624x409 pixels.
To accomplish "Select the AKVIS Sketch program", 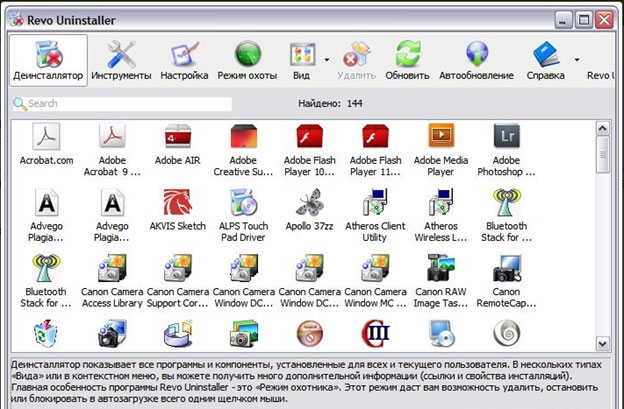I will 177,210.
